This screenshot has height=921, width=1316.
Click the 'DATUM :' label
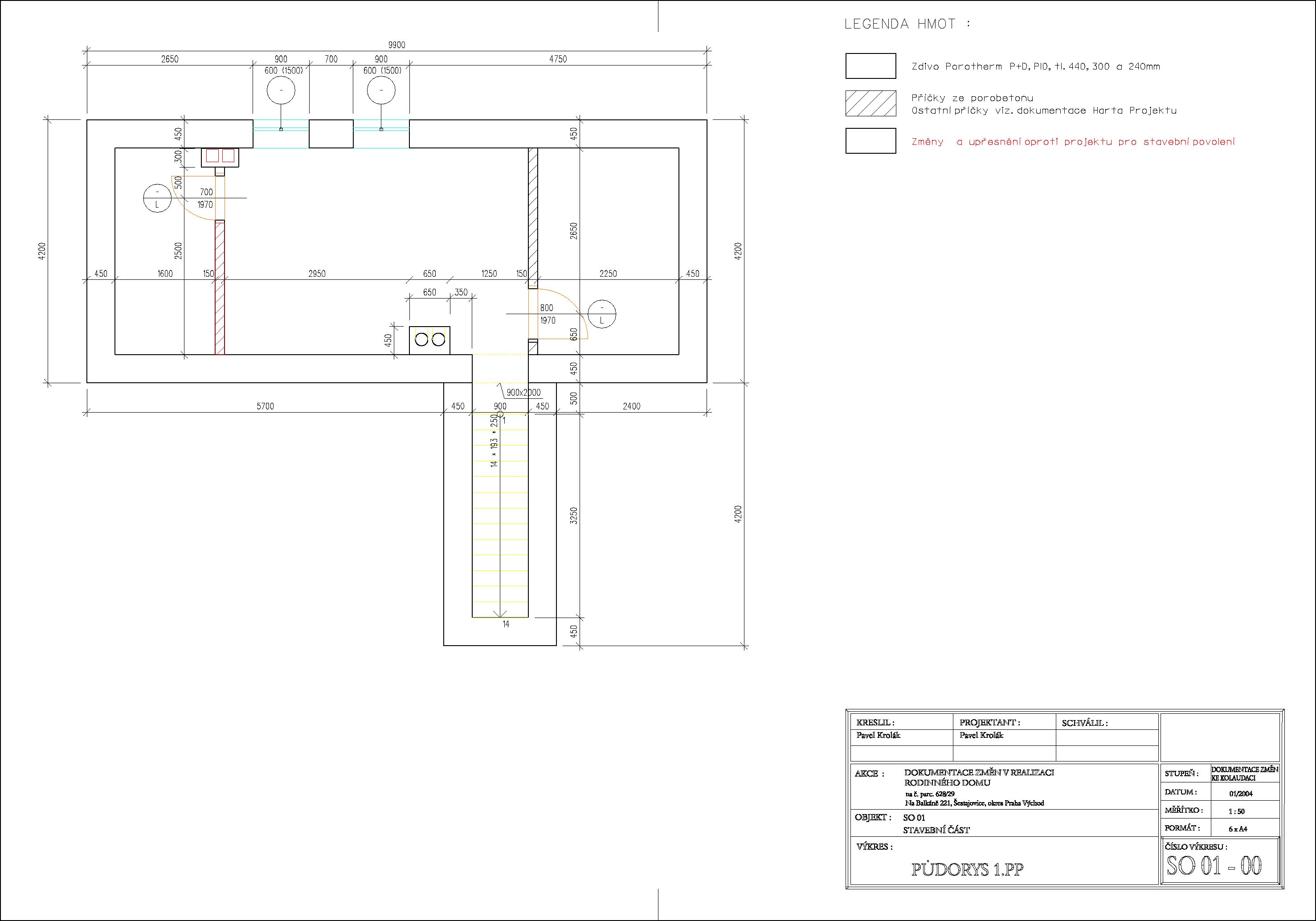(x=1181, y=792)
